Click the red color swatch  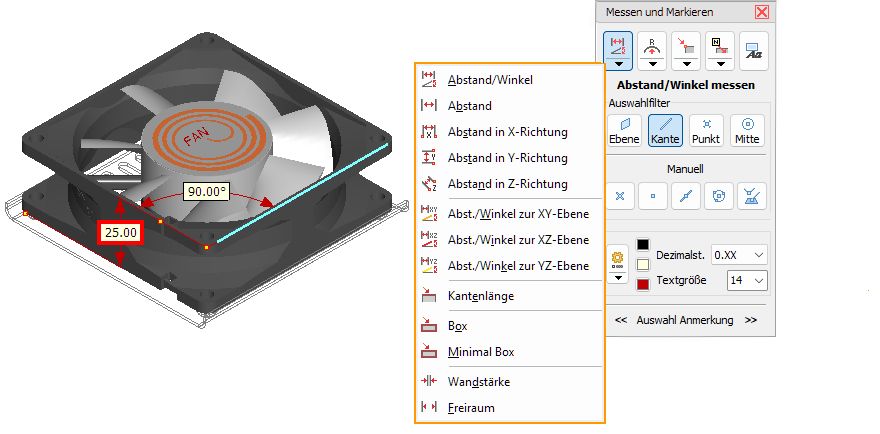(x=643, y=285)
